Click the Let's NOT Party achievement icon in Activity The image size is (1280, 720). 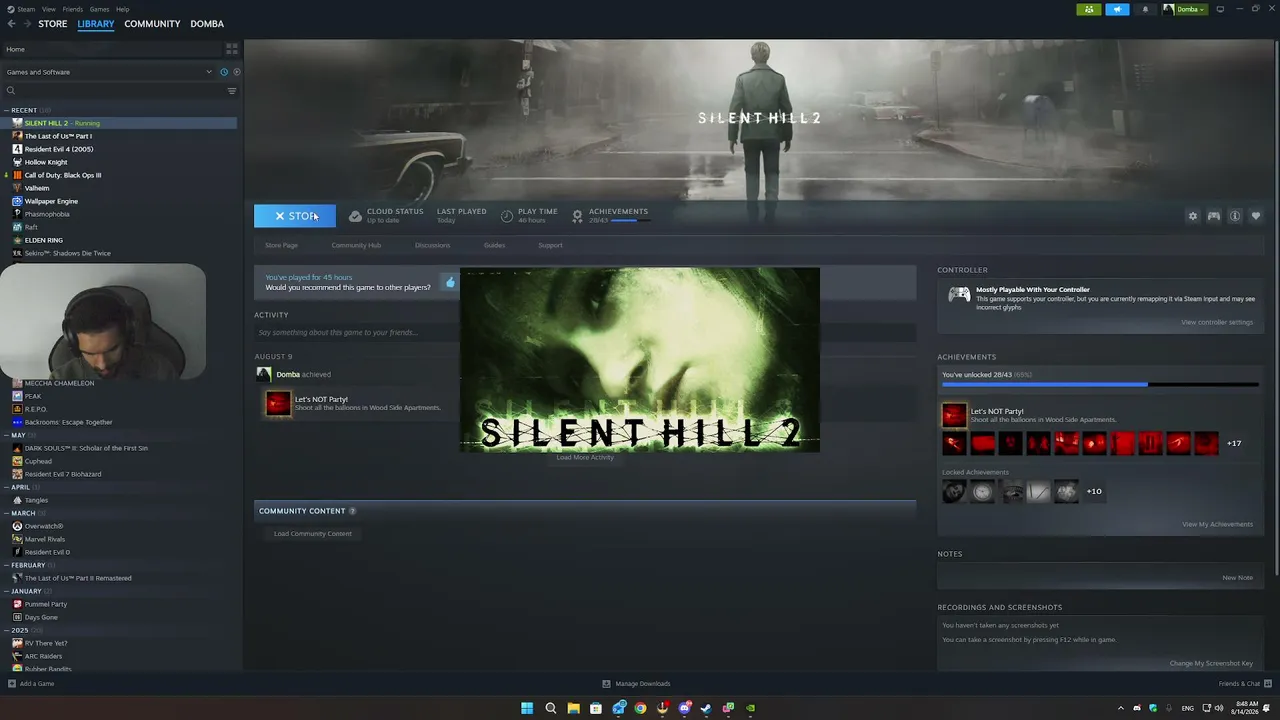[x=278, y=403]
